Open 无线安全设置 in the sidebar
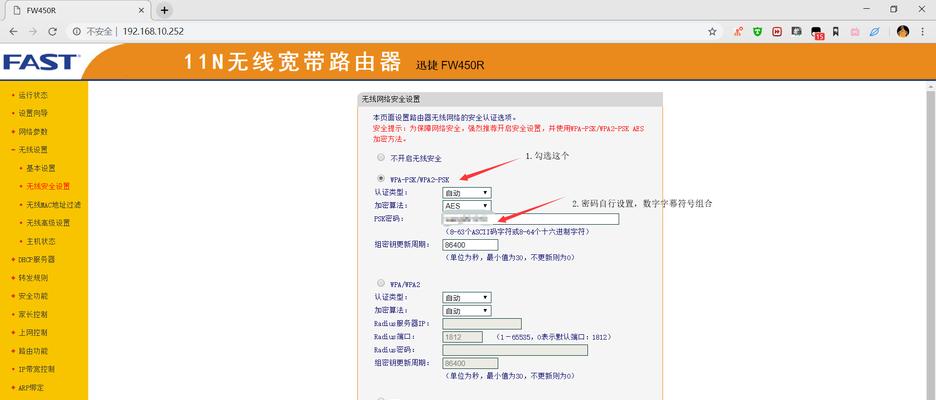936x400 pixels. click(x=48, y=186)
